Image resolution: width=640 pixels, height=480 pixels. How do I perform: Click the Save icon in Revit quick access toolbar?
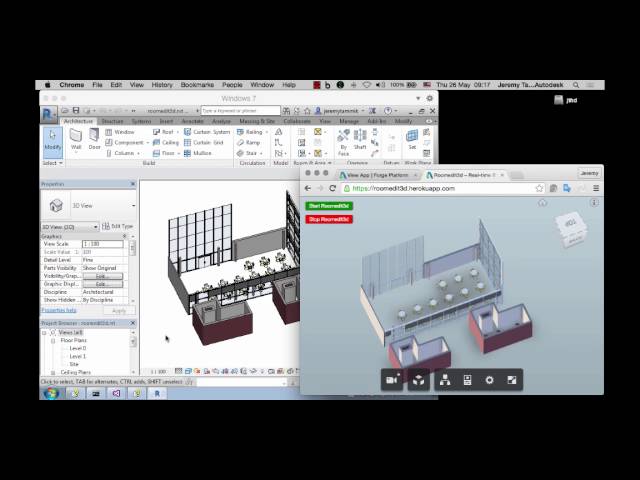click(x=76, y=111)
